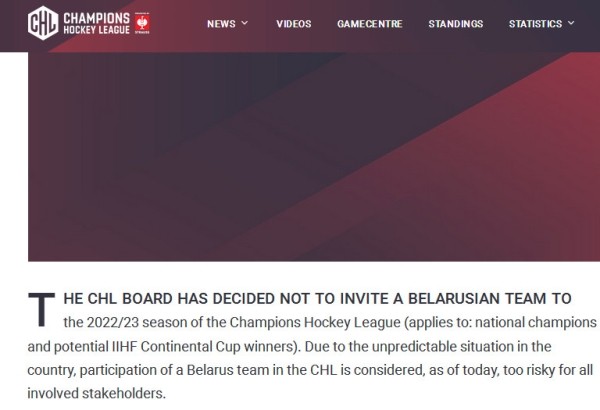Expand the Statistics dropdown chevron

[x=571, y=23]
